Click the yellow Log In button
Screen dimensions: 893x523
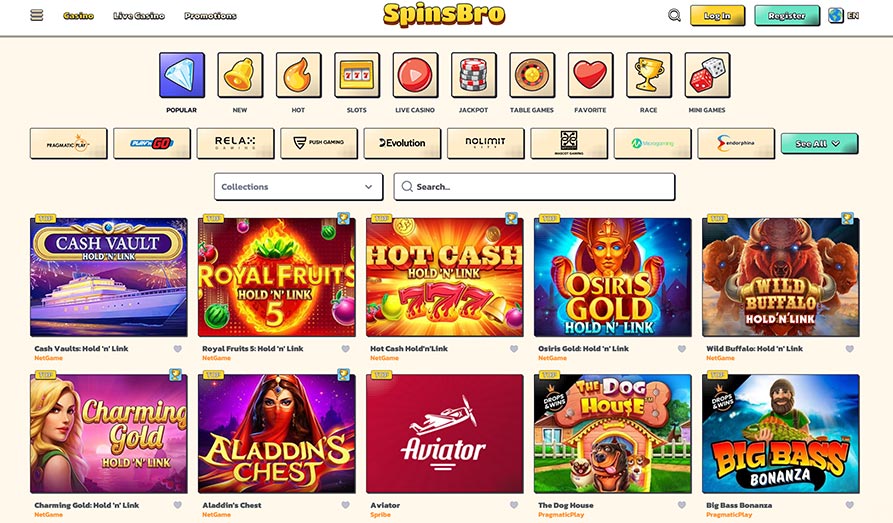tap(717, 16)
